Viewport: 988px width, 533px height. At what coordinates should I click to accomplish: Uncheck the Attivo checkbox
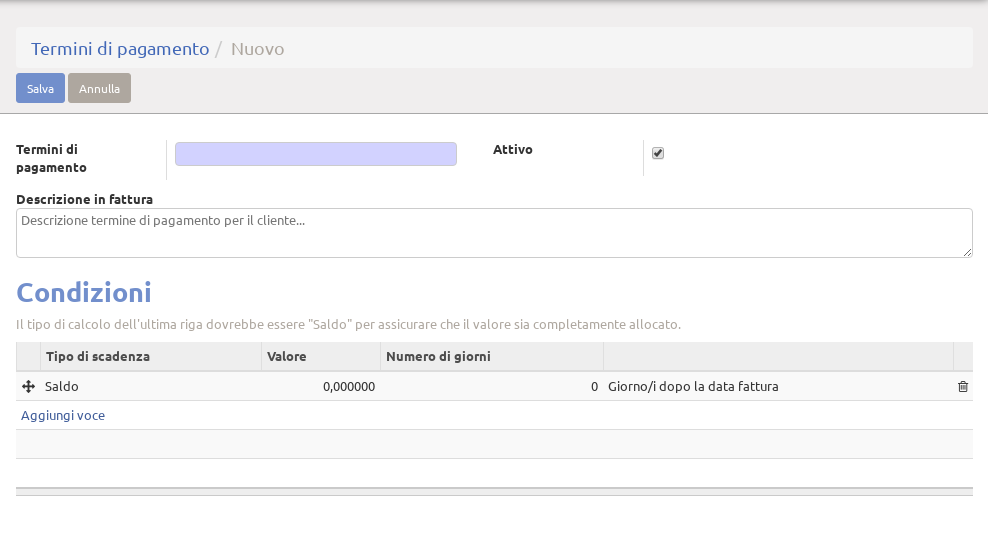658,153
